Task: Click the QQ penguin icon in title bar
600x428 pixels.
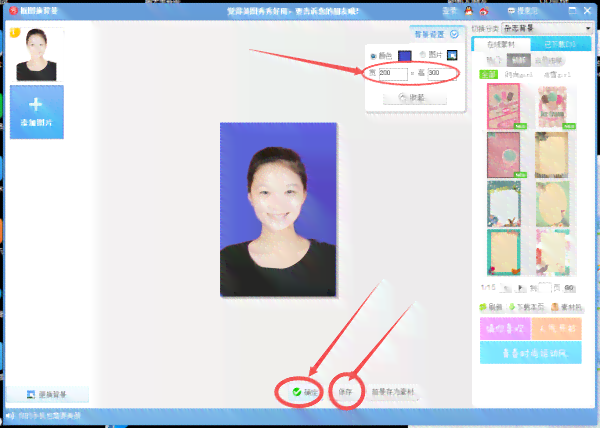Action: point(469,11)
